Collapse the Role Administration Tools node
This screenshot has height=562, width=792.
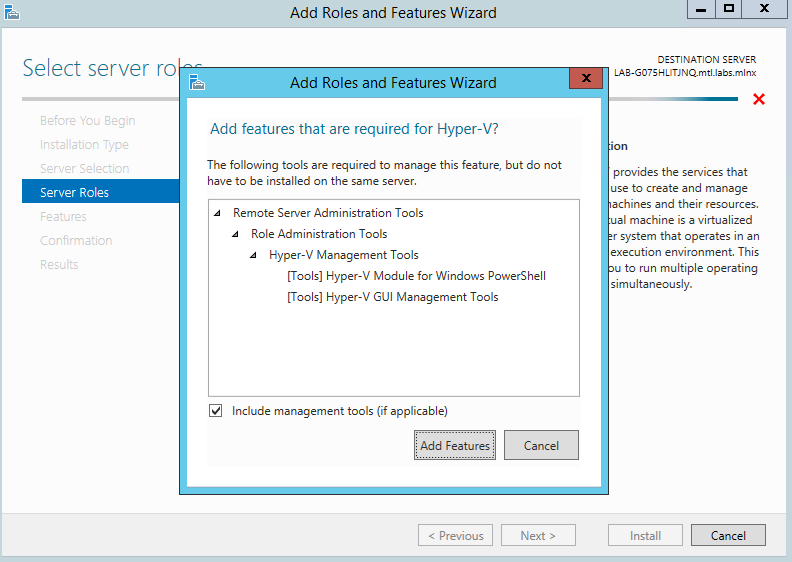coord(235,234)
